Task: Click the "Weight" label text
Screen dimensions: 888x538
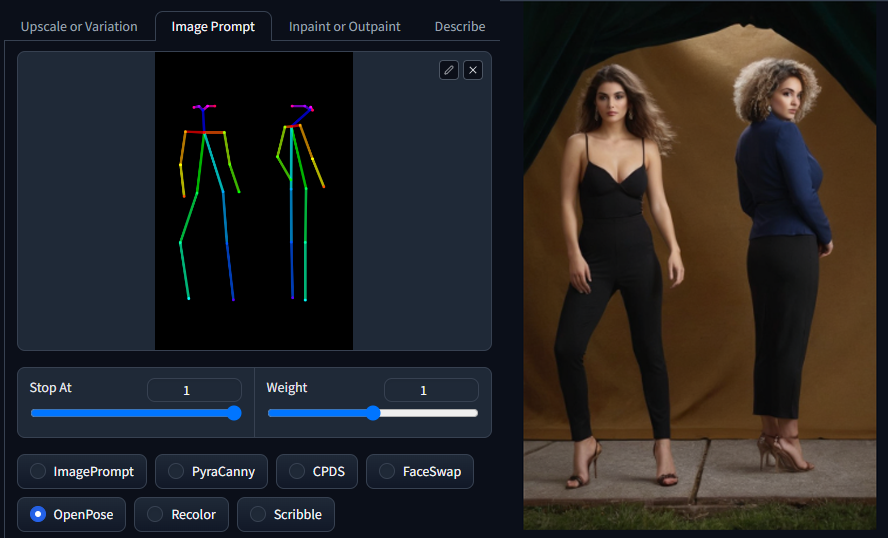Action: [x=287, y=388]
